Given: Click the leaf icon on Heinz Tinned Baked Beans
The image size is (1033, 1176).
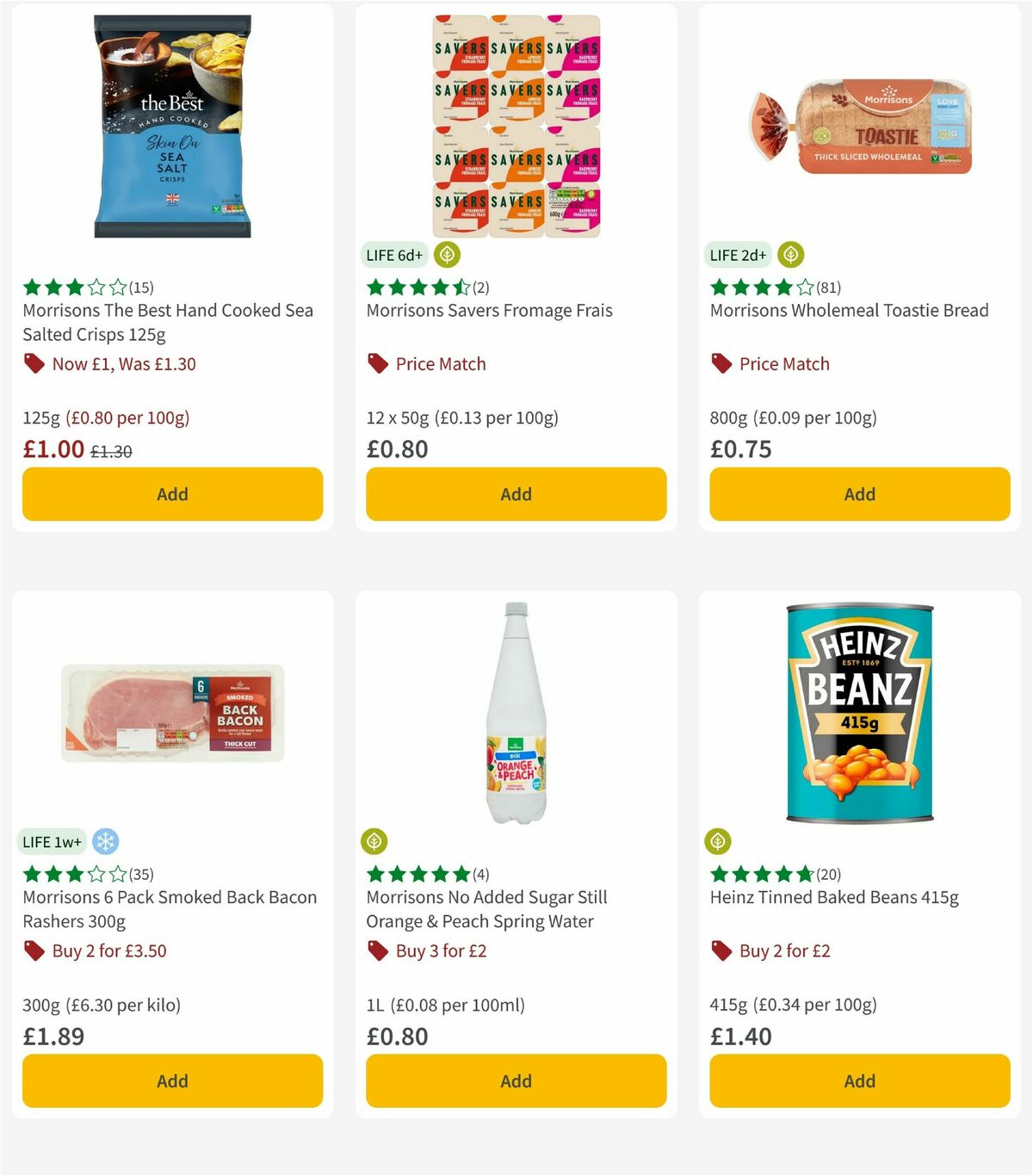Looking at the screenshot, I should point(719,841).
